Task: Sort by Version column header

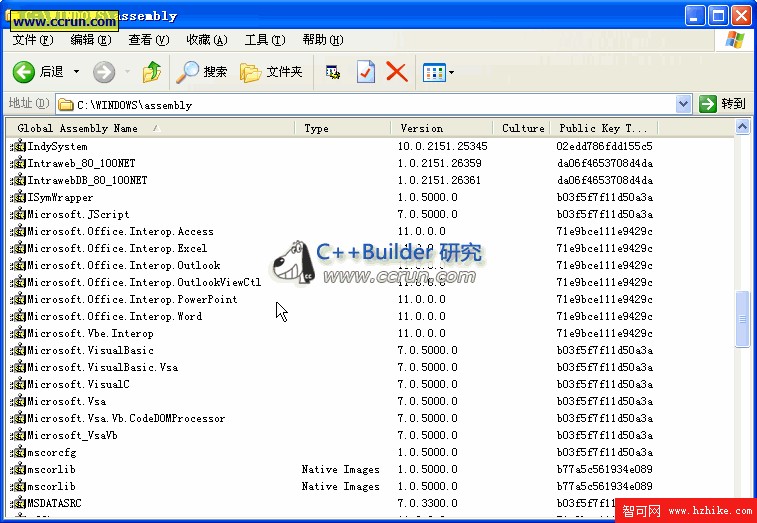Action: tap(442, 128)
